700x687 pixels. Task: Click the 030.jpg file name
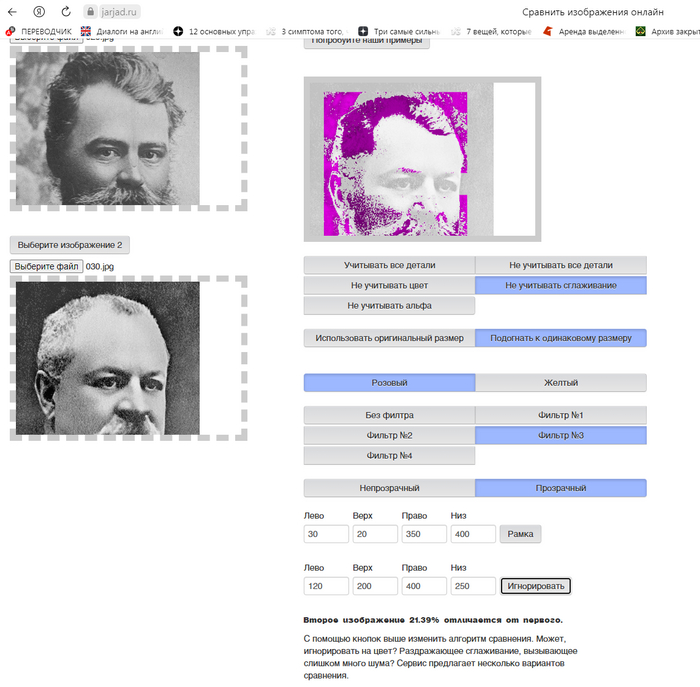[100, 266]
